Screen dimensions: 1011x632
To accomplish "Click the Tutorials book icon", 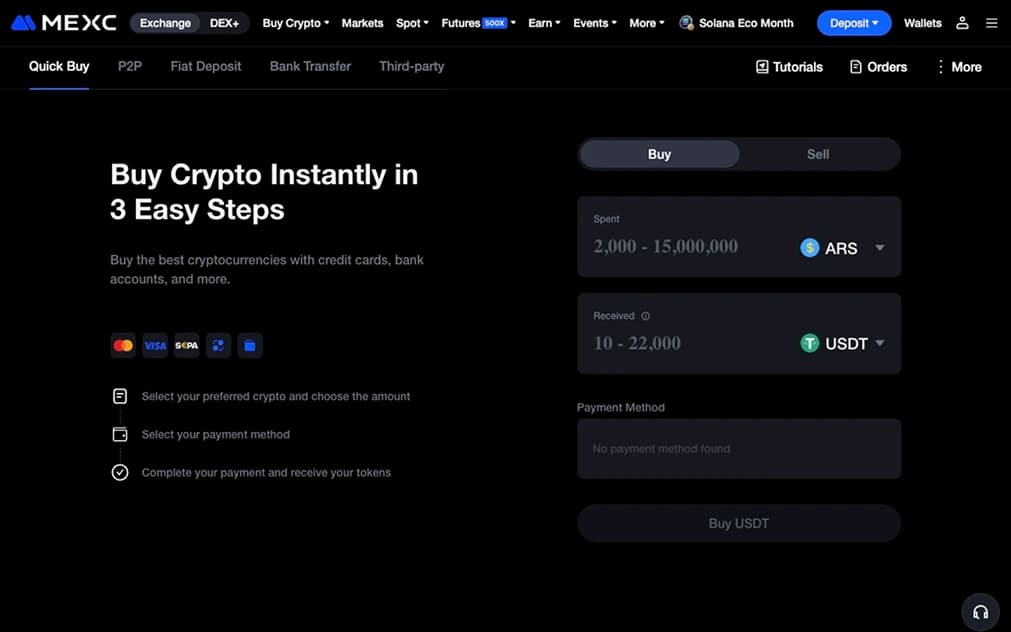I will pos(762,66).
